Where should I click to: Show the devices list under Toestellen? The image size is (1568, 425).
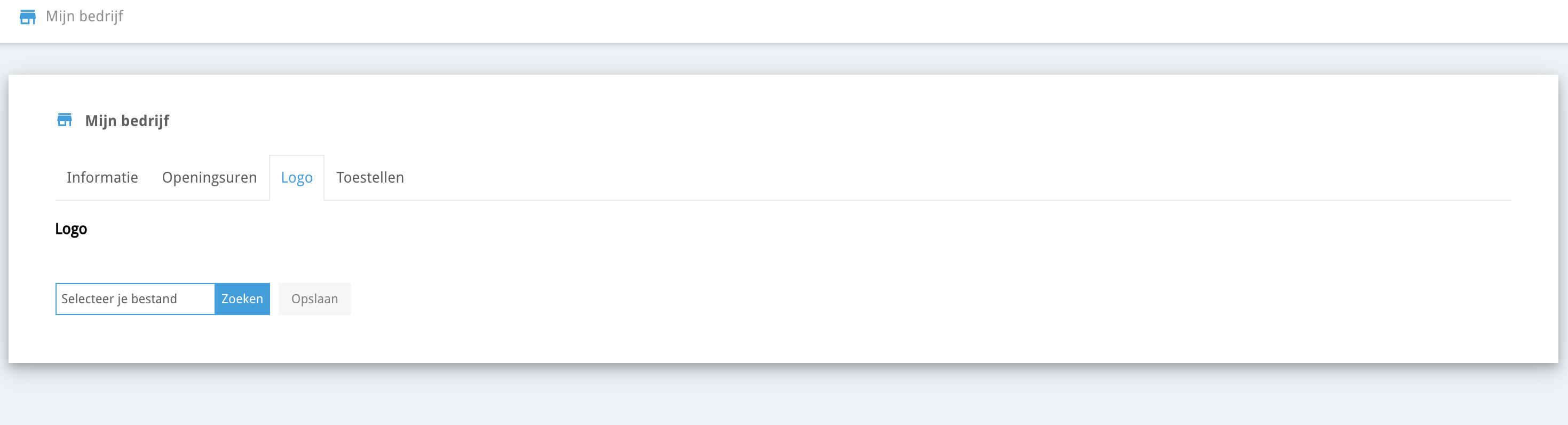pos(370,178)
